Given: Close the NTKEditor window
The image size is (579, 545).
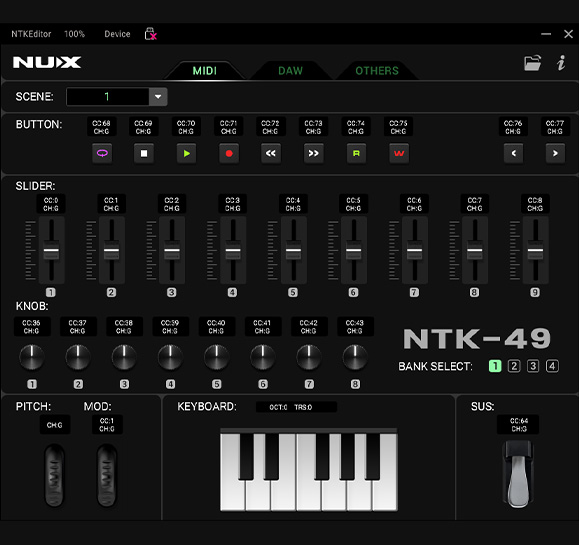Looking at the screenshot, I should [x=568, y=34].
